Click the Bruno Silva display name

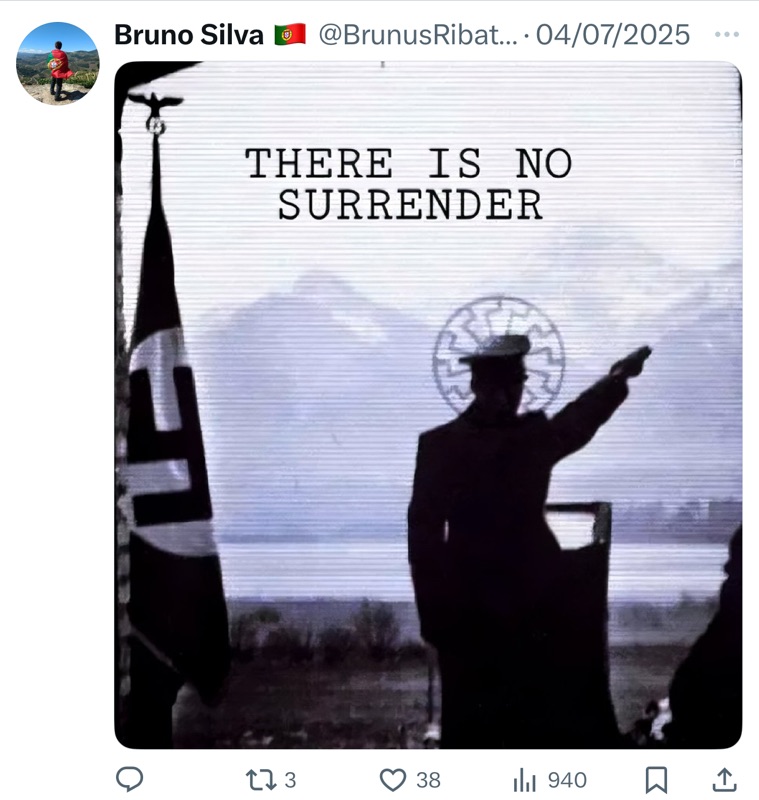[x=189, y=35]
